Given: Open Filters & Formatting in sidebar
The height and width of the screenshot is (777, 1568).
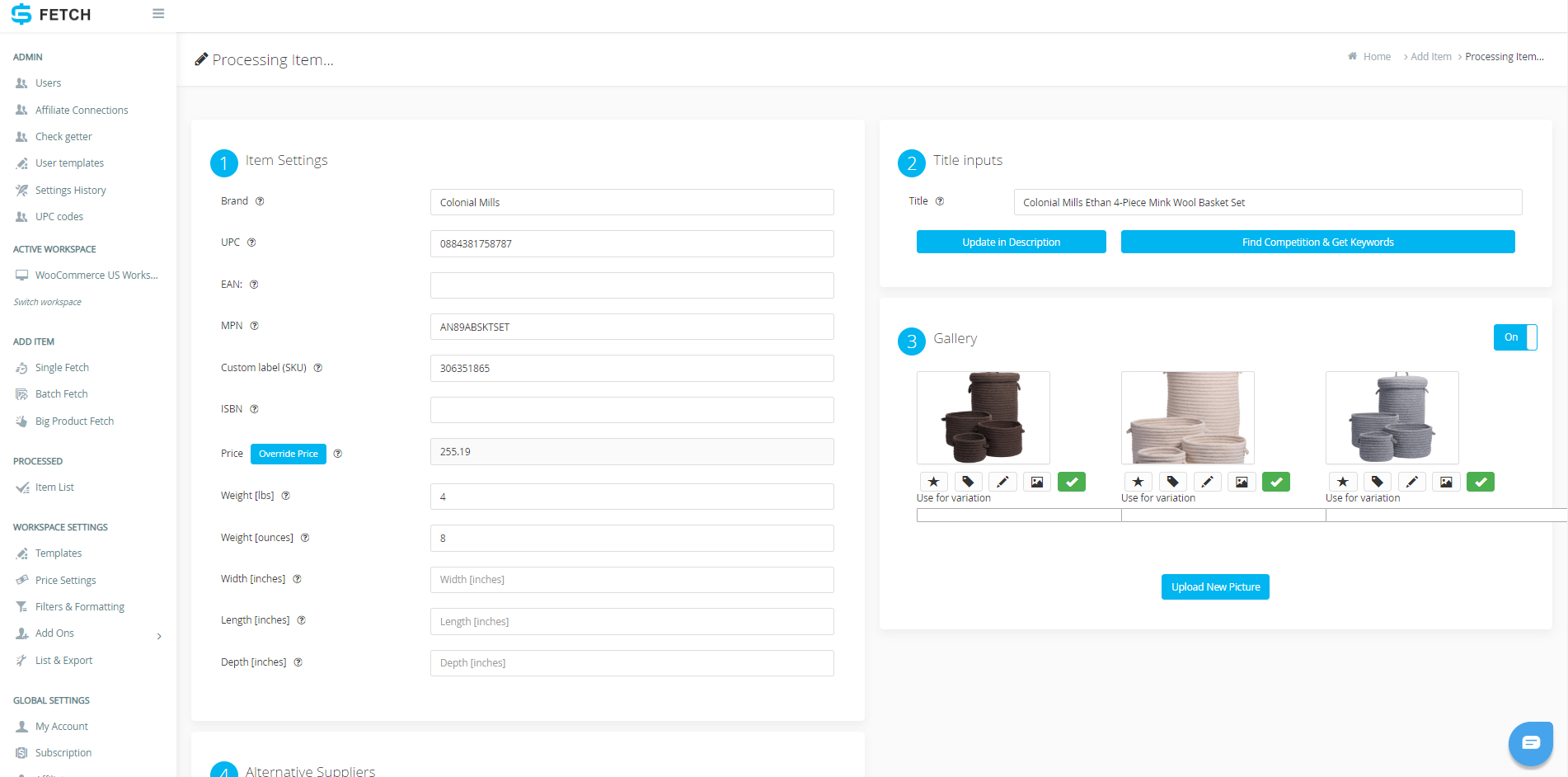Looking at the screenshot, I should [x=79, y=607].
